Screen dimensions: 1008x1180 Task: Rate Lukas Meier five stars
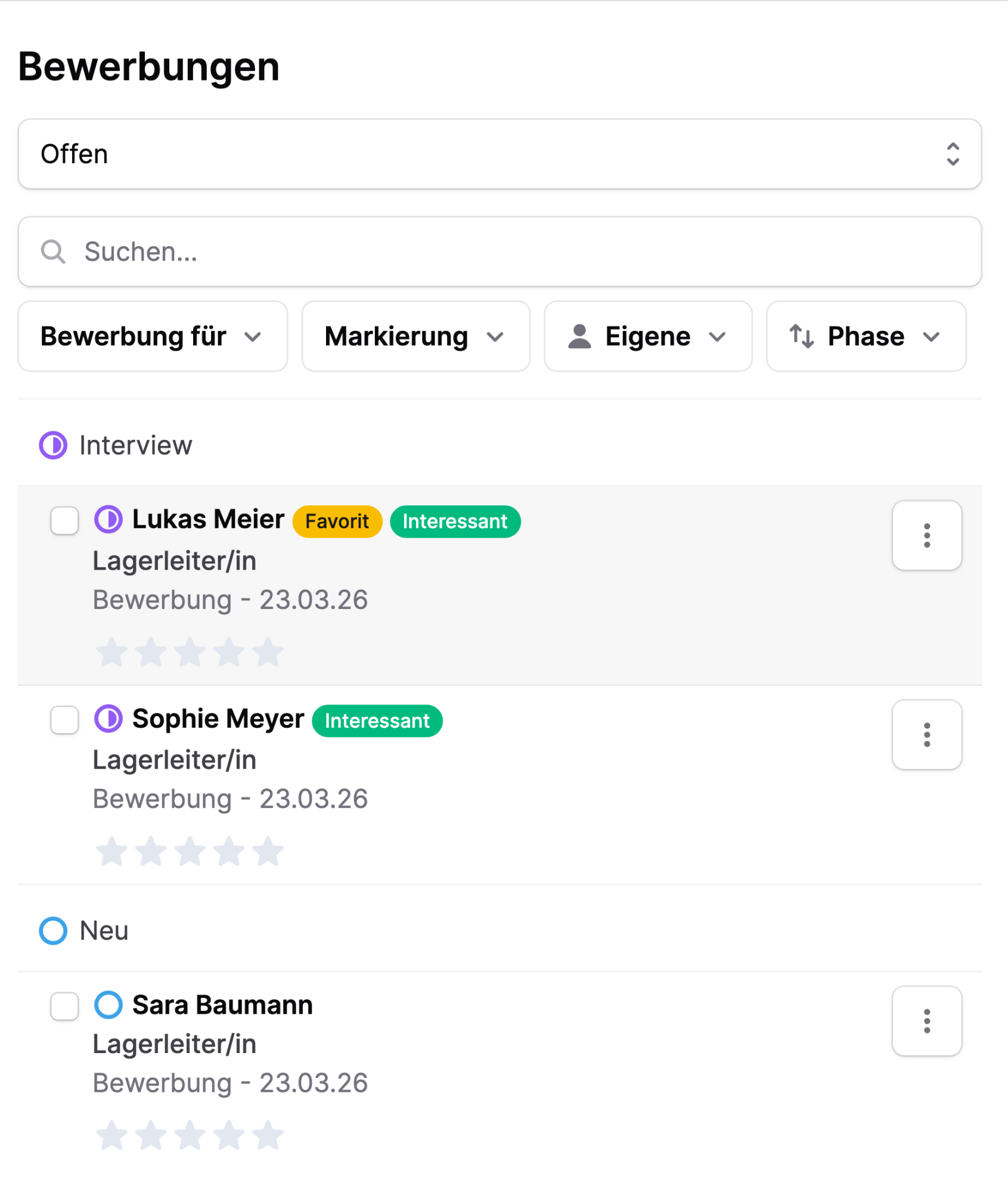pos(268,652)
